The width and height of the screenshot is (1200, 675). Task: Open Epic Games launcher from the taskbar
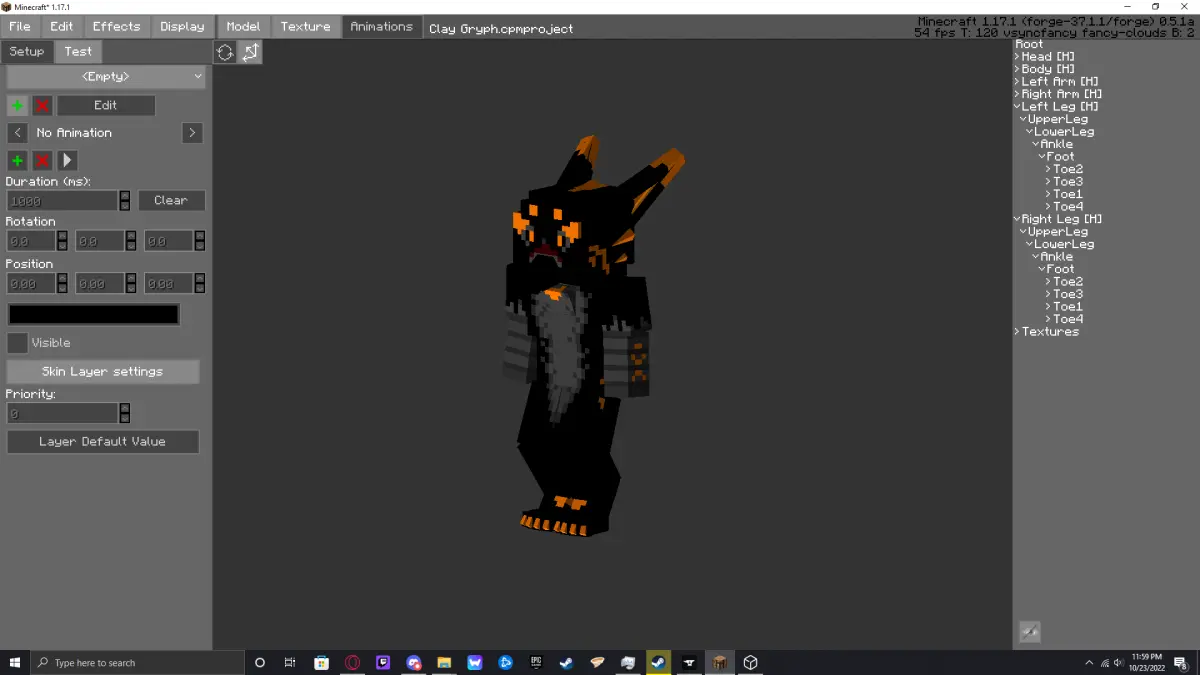point(536,662)
